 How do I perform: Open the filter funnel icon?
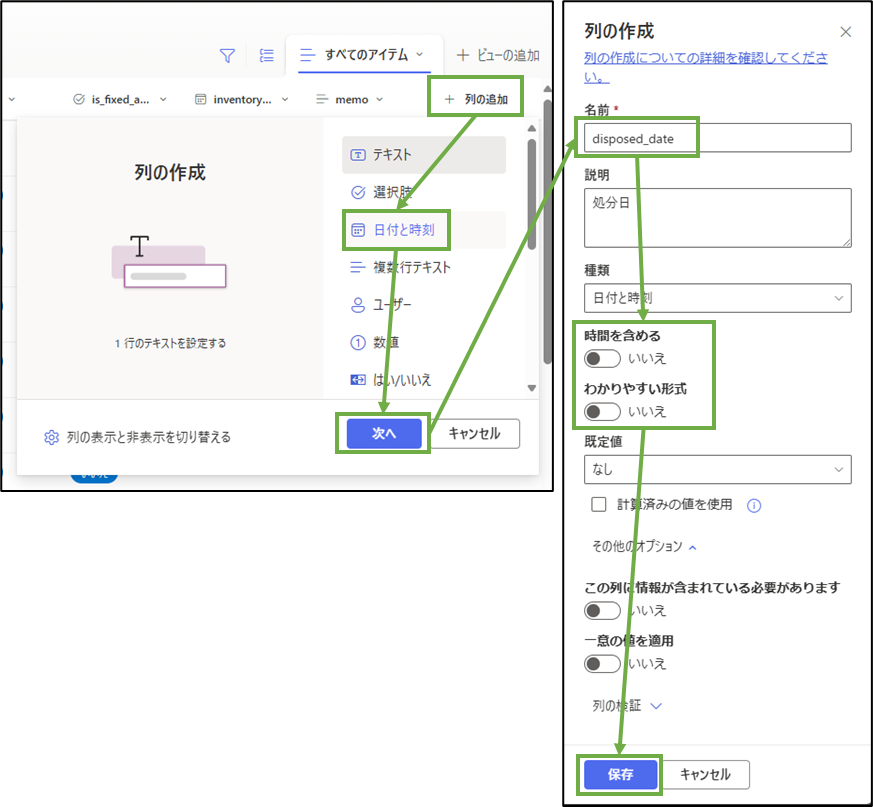point(227,56)
